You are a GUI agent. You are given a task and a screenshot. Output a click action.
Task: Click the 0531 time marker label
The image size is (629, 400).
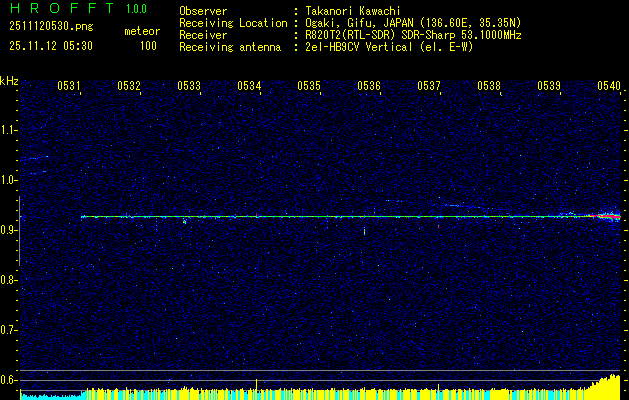[69, 85]
